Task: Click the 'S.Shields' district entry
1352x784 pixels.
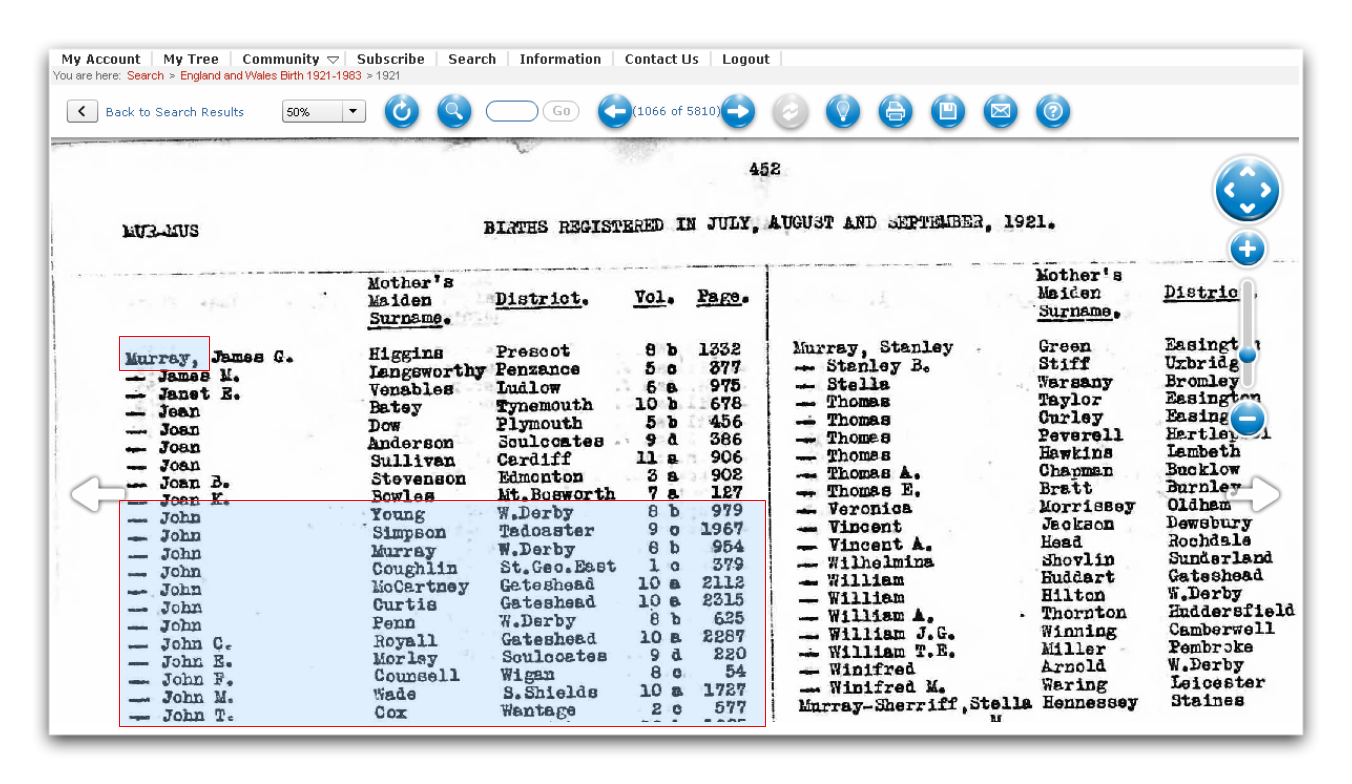Action: pos(550,692)
